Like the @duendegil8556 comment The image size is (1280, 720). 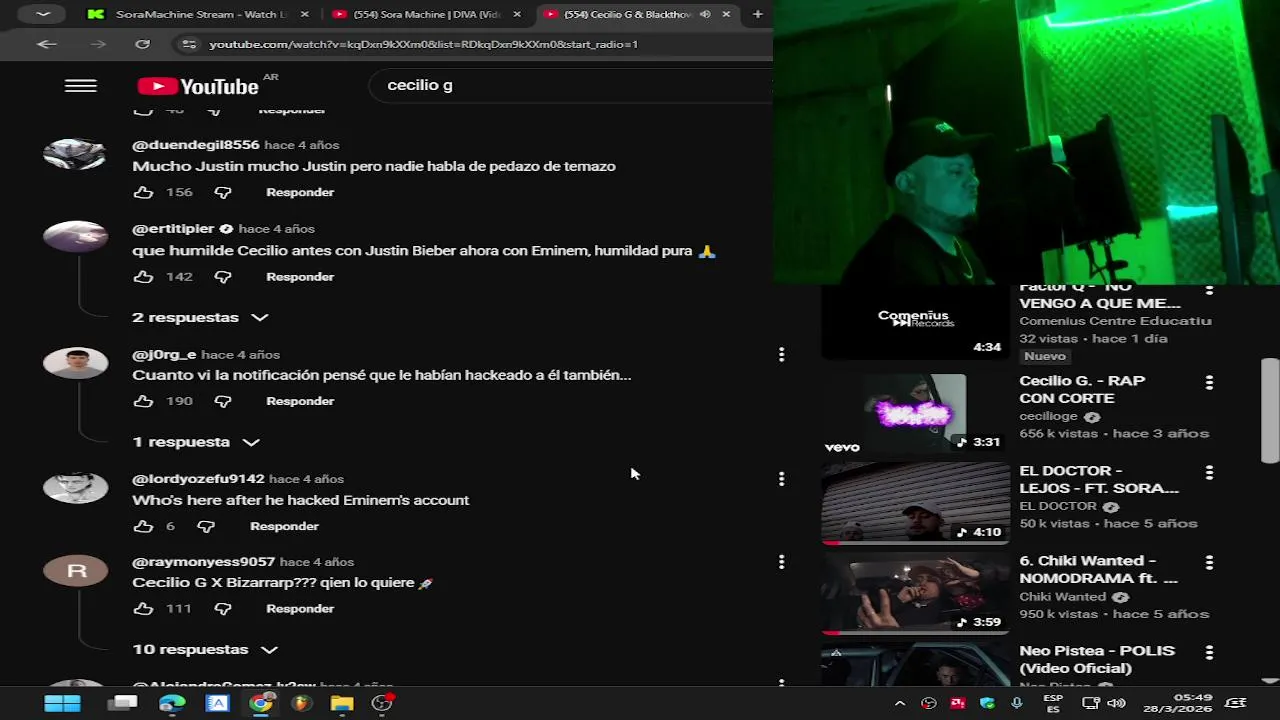pyautogui.click(x=144, y=192)
